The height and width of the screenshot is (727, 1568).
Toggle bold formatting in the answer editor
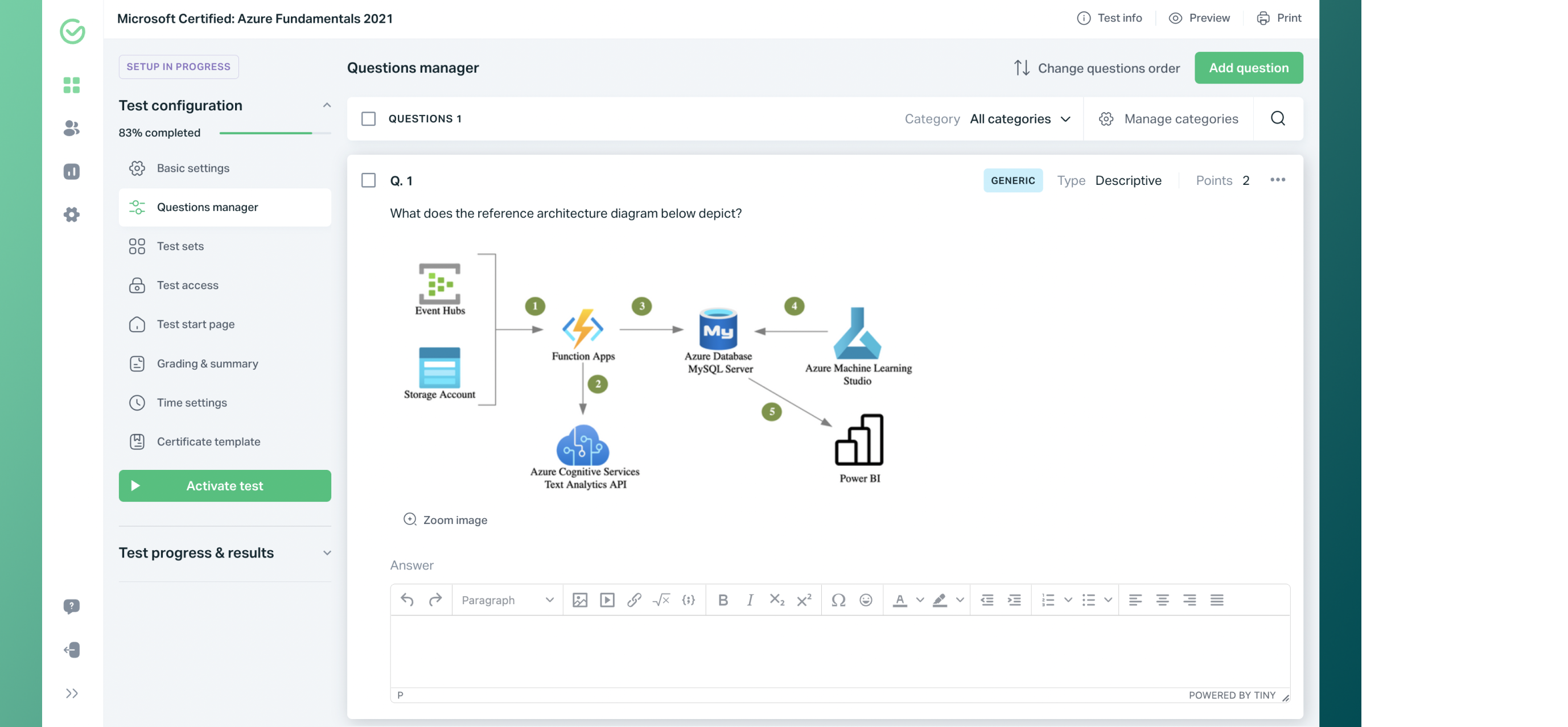click(x=723, y=600)
